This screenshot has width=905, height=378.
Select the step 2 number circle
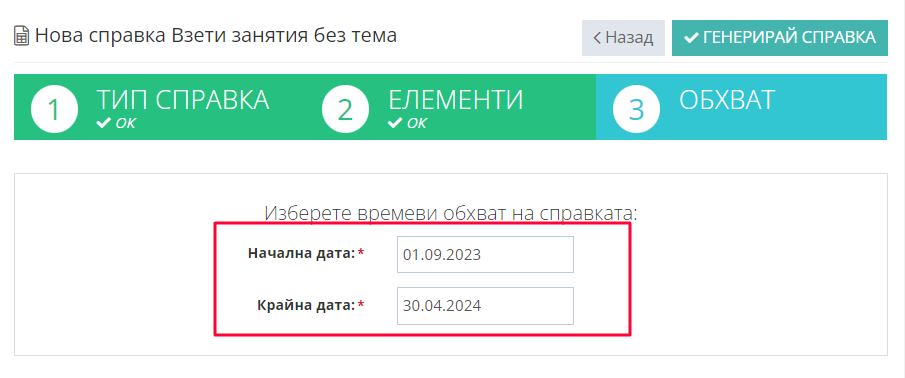[345, 109]
